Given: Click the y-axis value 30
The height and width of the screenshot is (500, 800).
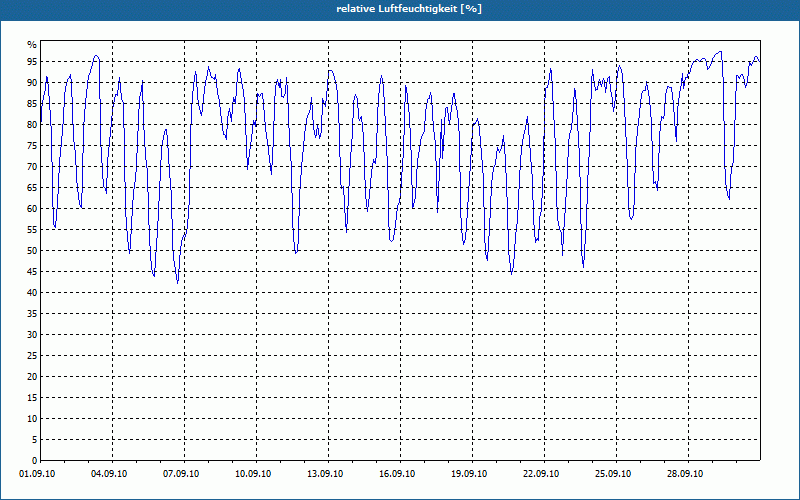Looking at the screenshot, I should pyautogui.click(x=32, y=335).
